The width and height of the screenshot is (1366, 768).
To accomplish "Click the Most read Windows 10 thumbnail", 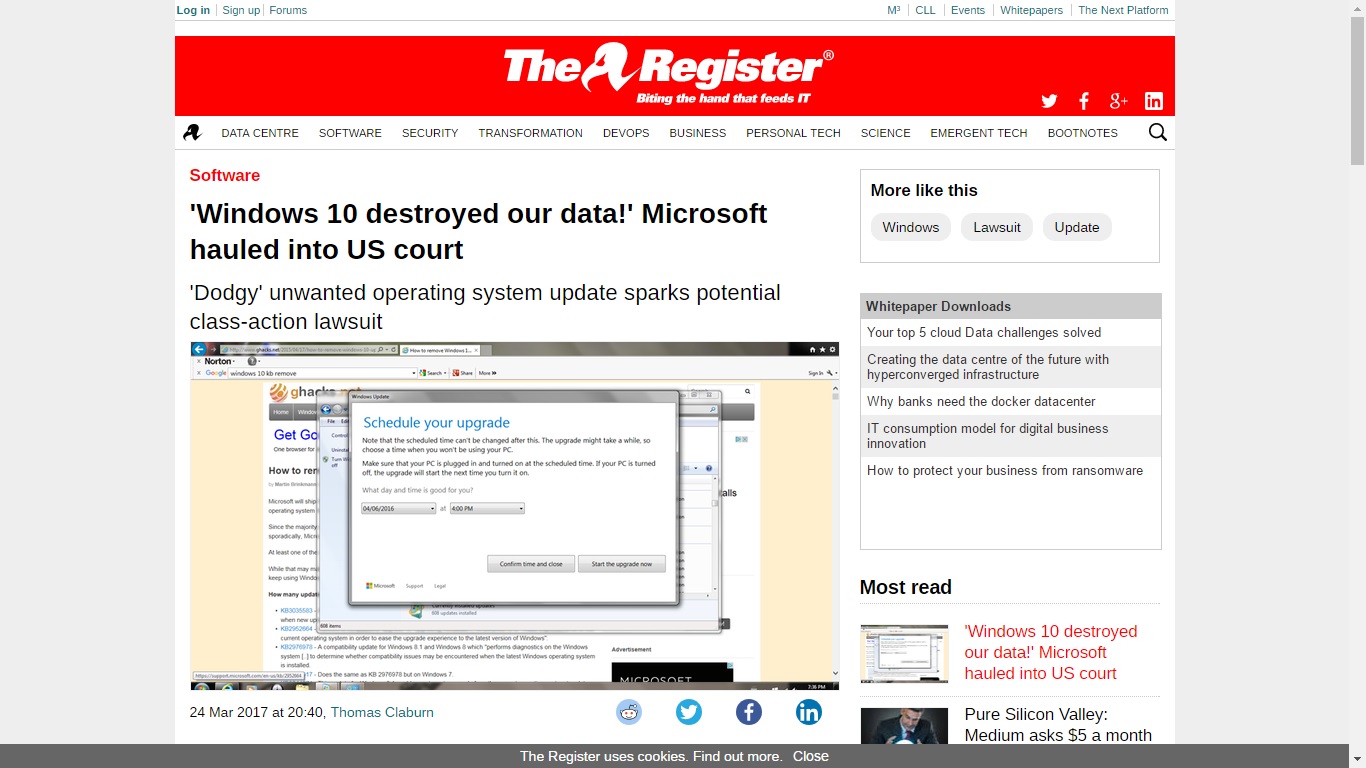I will click(x=904, y=654).
